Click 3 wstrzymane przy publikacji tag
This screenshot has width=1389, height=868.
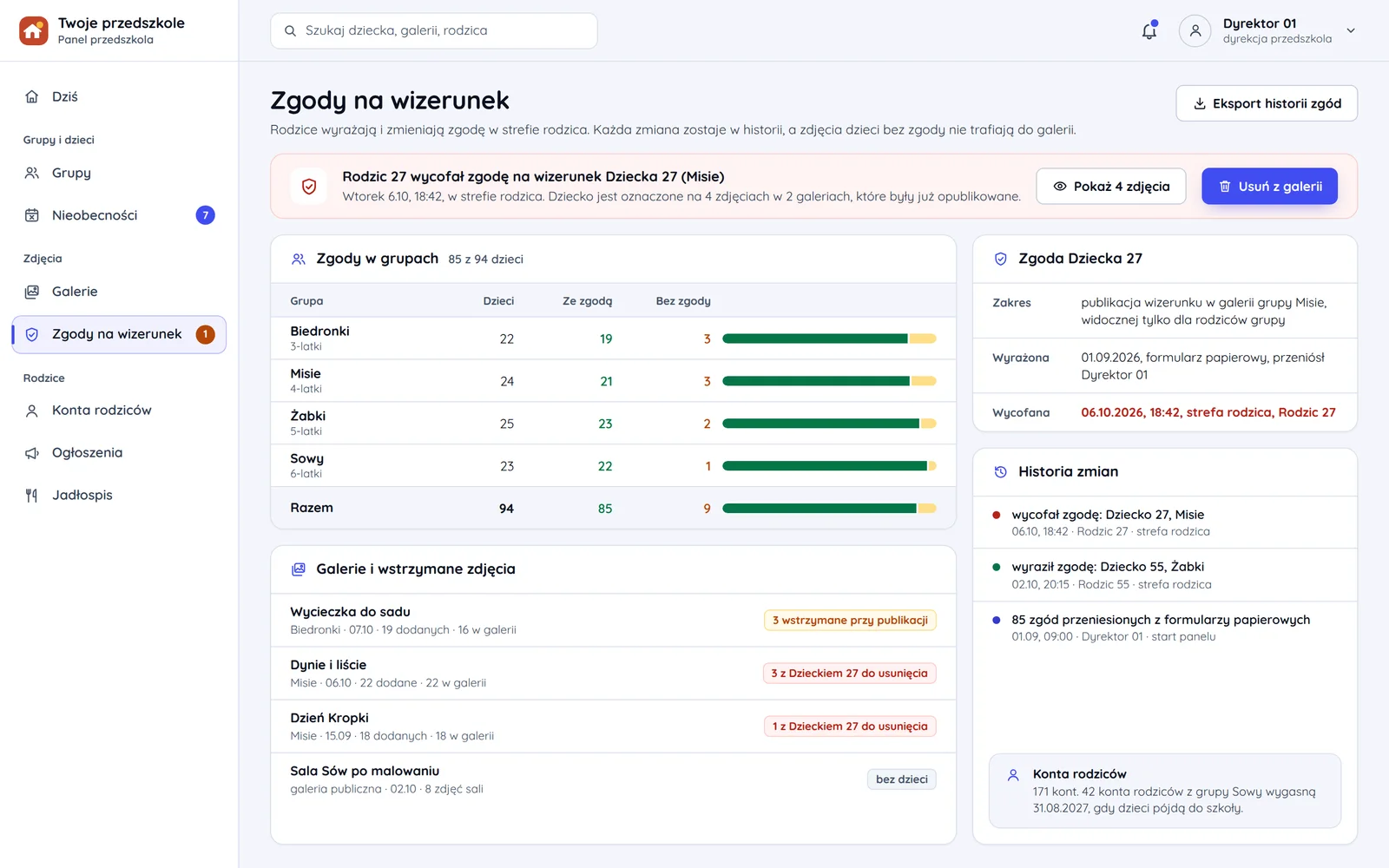tap(850, 621)
